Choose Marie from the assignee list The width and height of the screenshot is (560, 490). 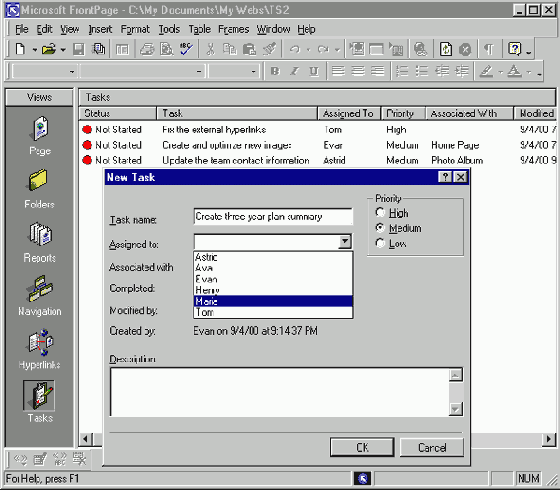pyautogui.click(x=273, y=301)
